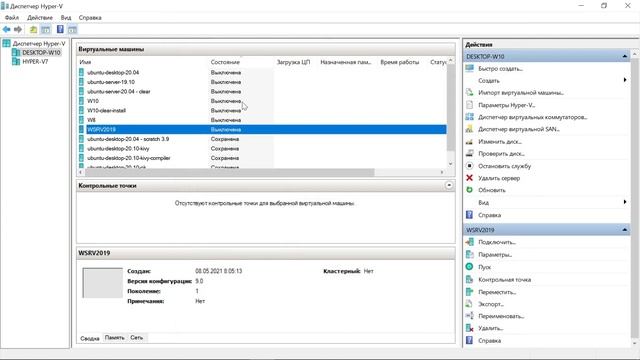Click the Up one level toolbar icon

[x=33, y=29]
